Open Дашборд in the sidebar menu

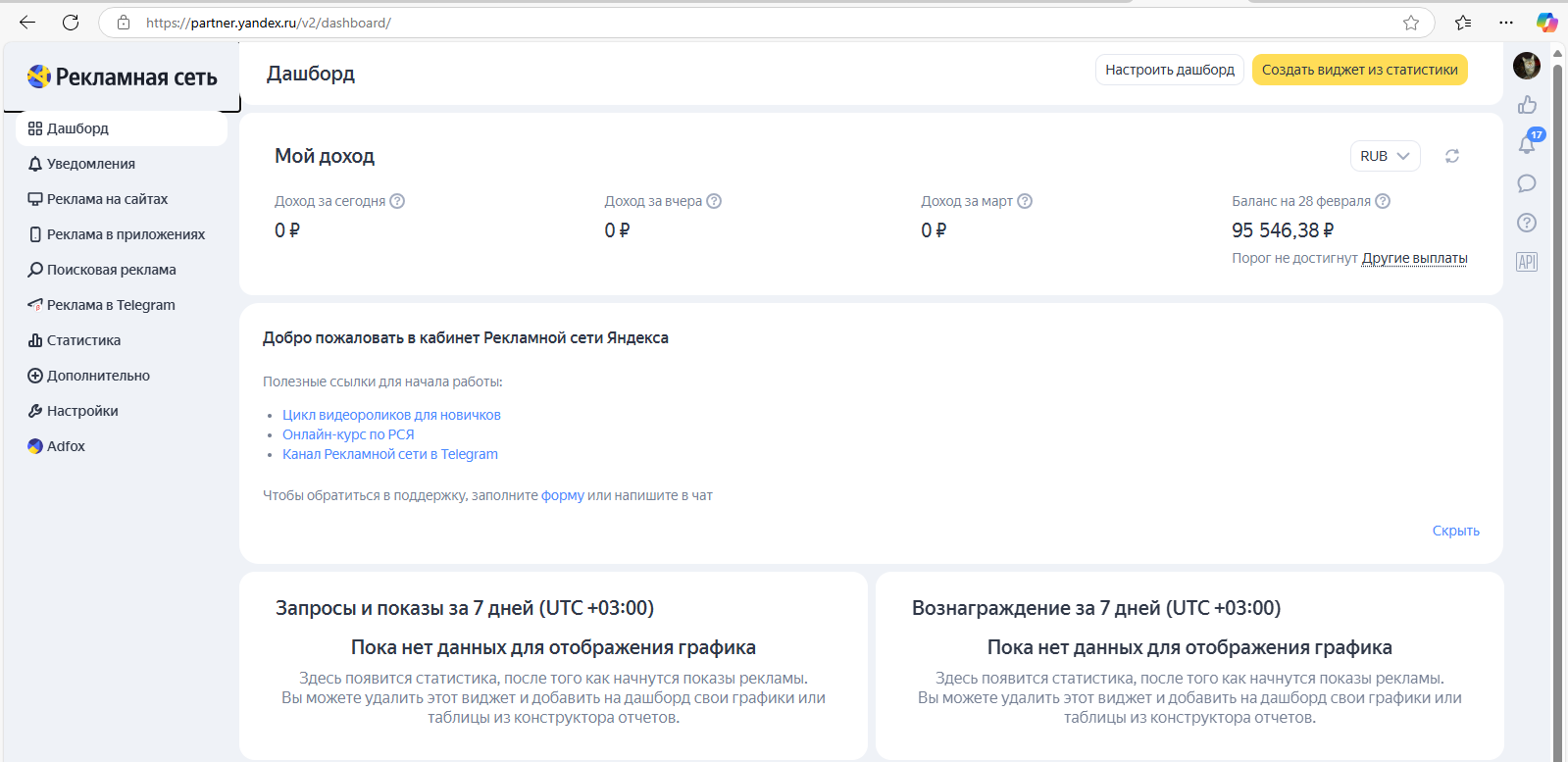[x=122, y=128]
